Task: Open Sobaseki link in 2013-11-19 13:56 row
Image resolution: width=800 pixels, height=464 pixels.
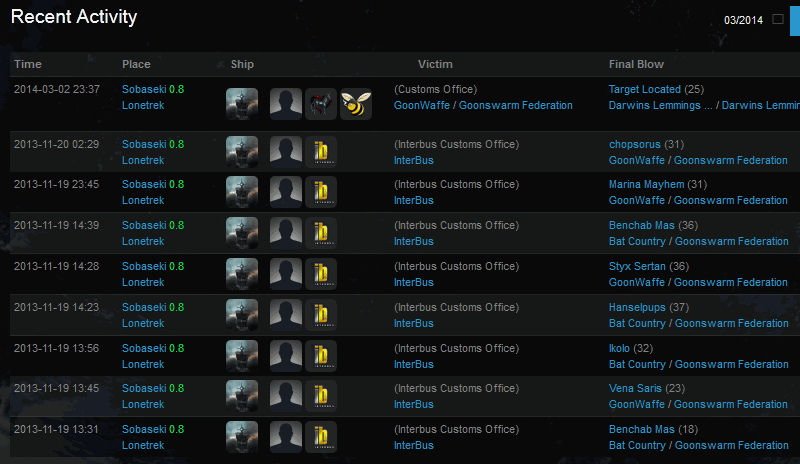Action: pos(144,349)
